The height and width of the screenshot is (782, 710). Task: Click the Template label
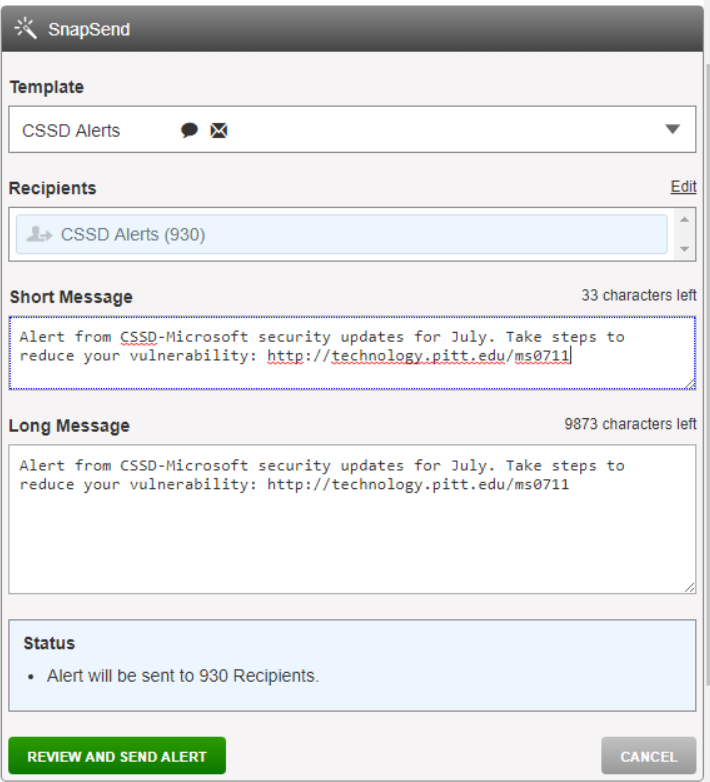click(x=47, y=87)
